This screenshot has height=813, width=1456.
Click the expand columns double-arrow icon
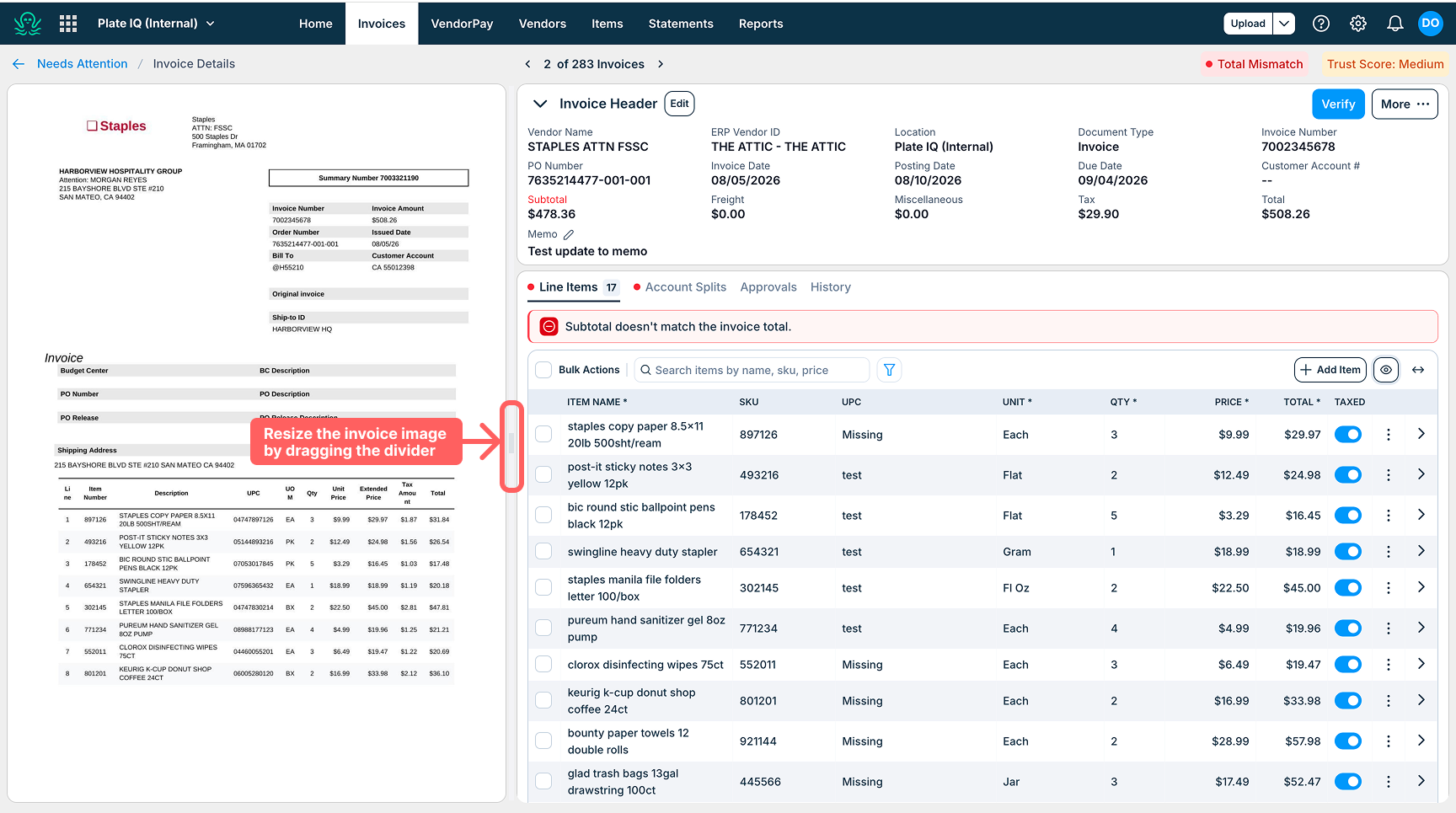(1418, 370)
